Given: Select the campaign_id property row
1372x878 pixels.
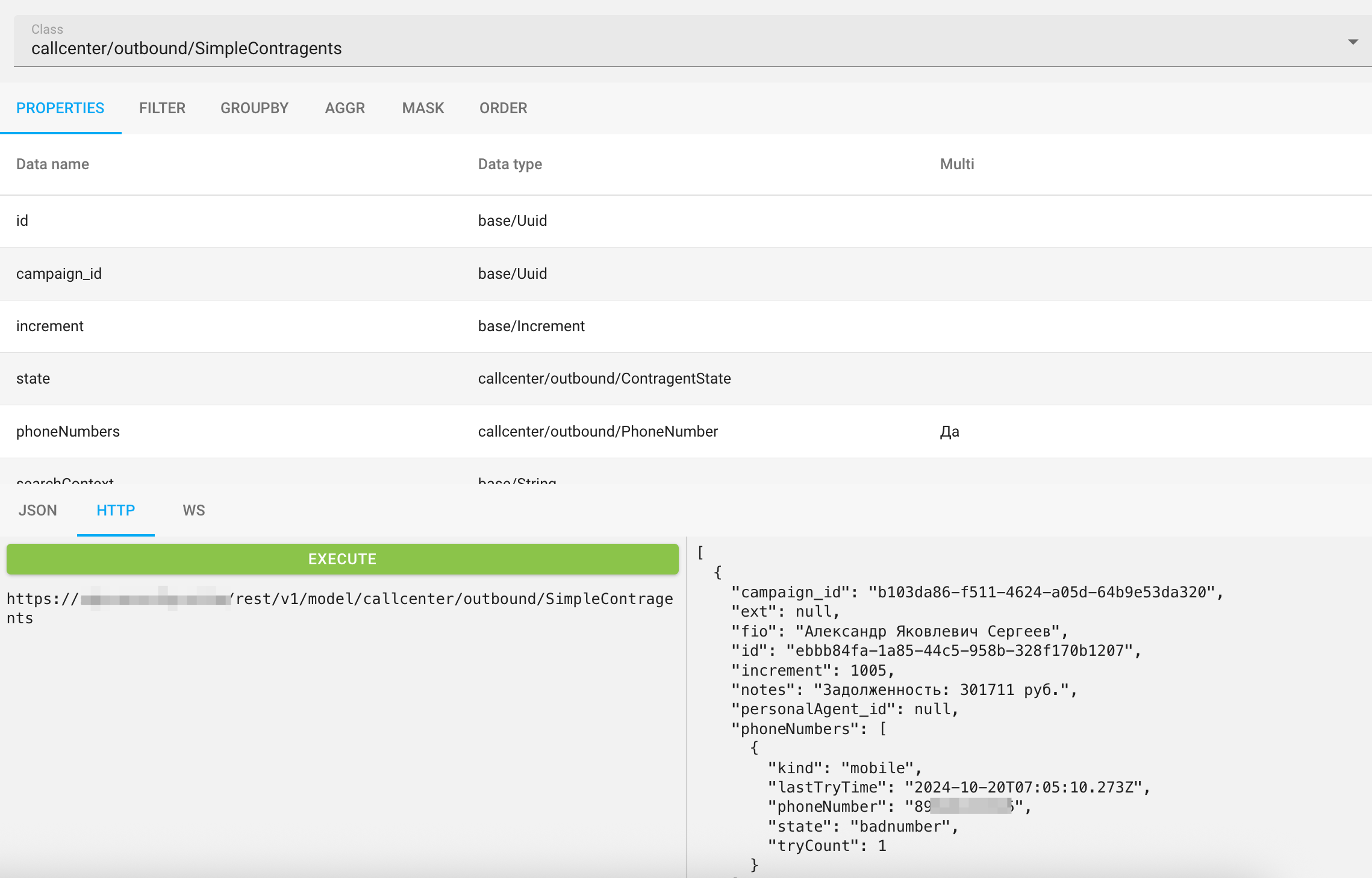Looking at the screenshot, I should tap(59, 274).
